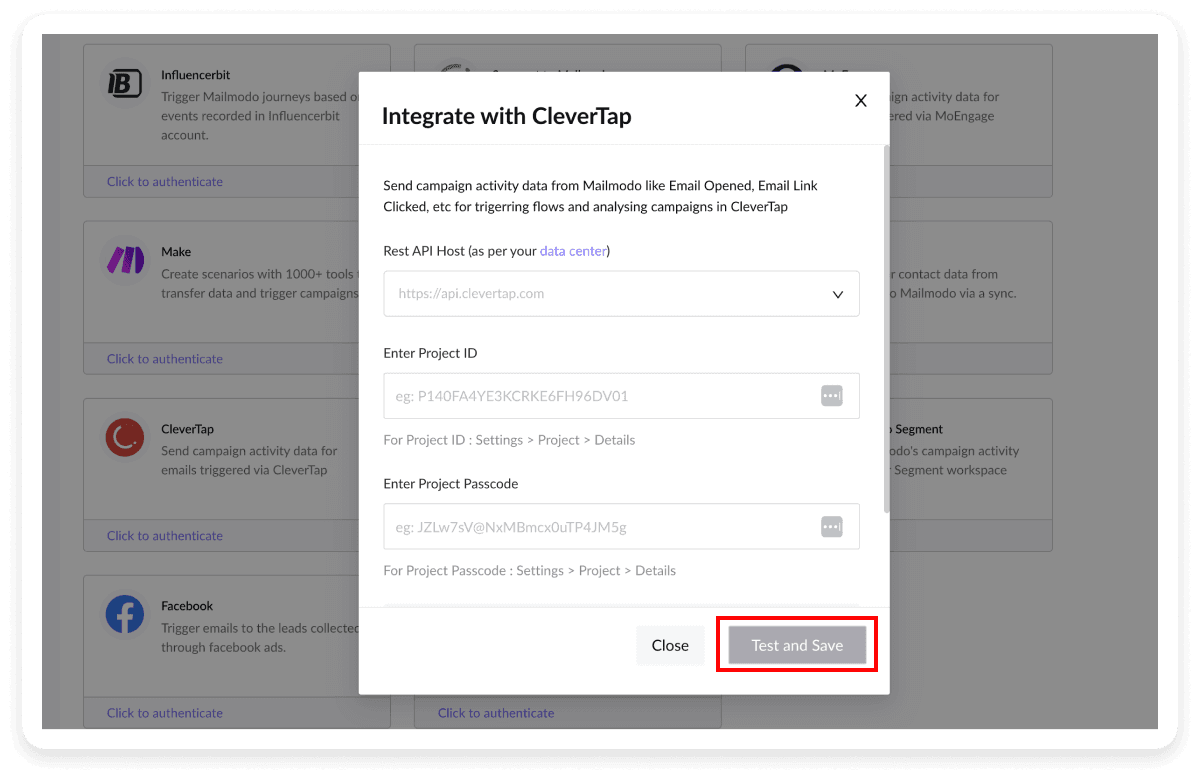Viewport: 1200px width, 780px height.
Task: Click the Make logo icon
Action: 125,261
